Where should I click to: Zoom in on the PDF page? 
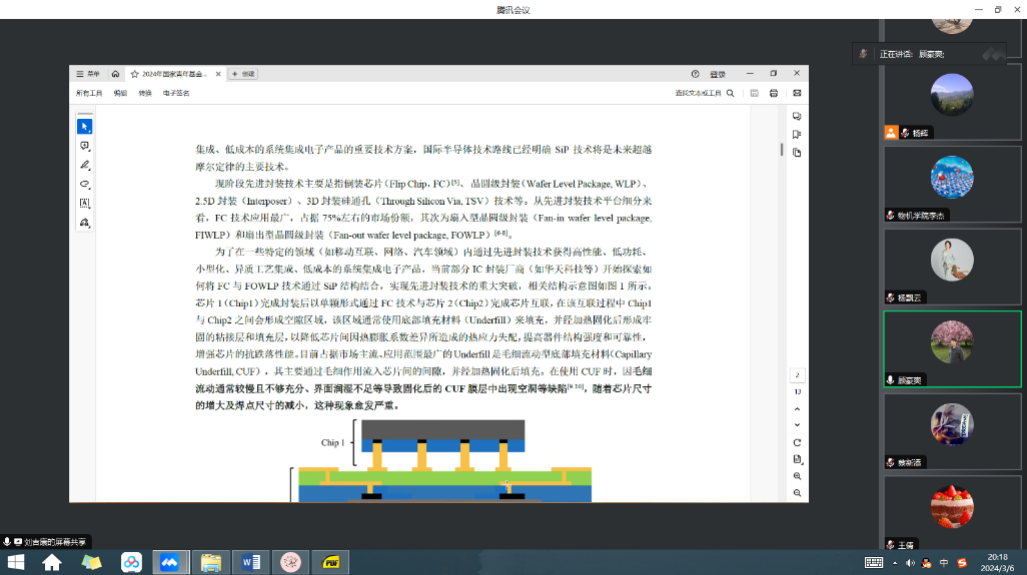(x=797, y=477)
